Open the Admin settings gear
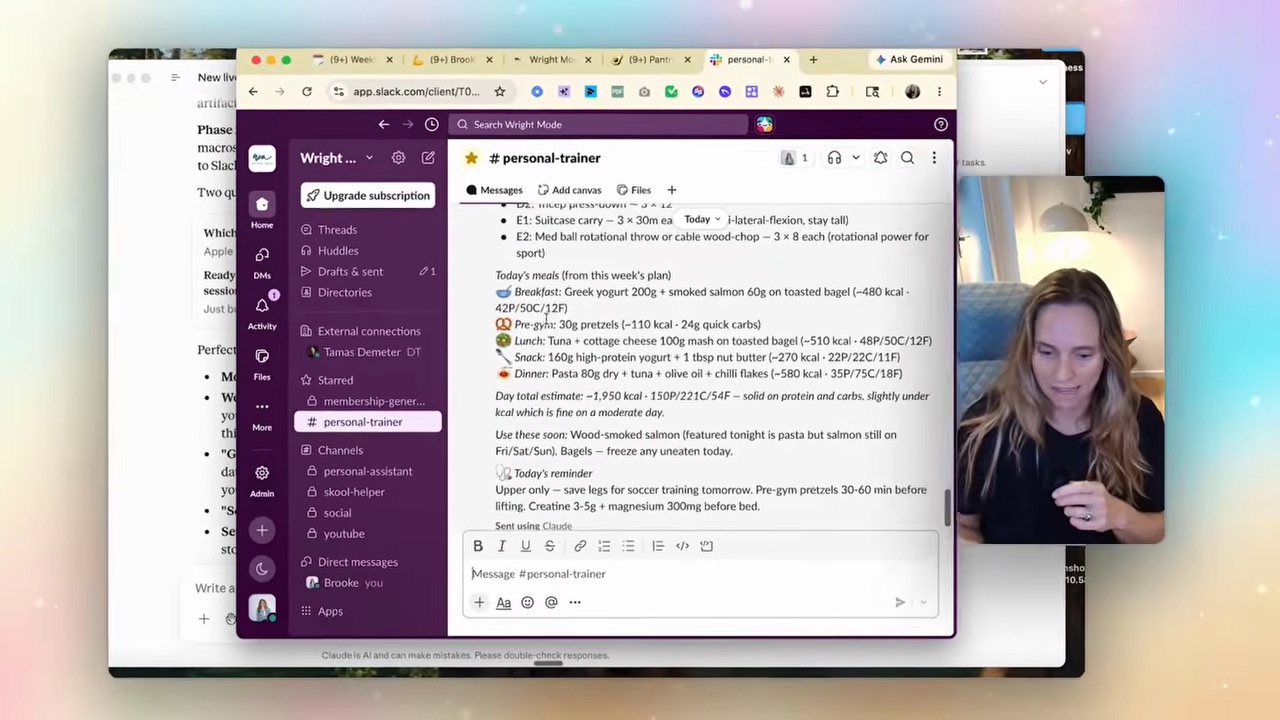1280x720 pixels. [262, 479]
